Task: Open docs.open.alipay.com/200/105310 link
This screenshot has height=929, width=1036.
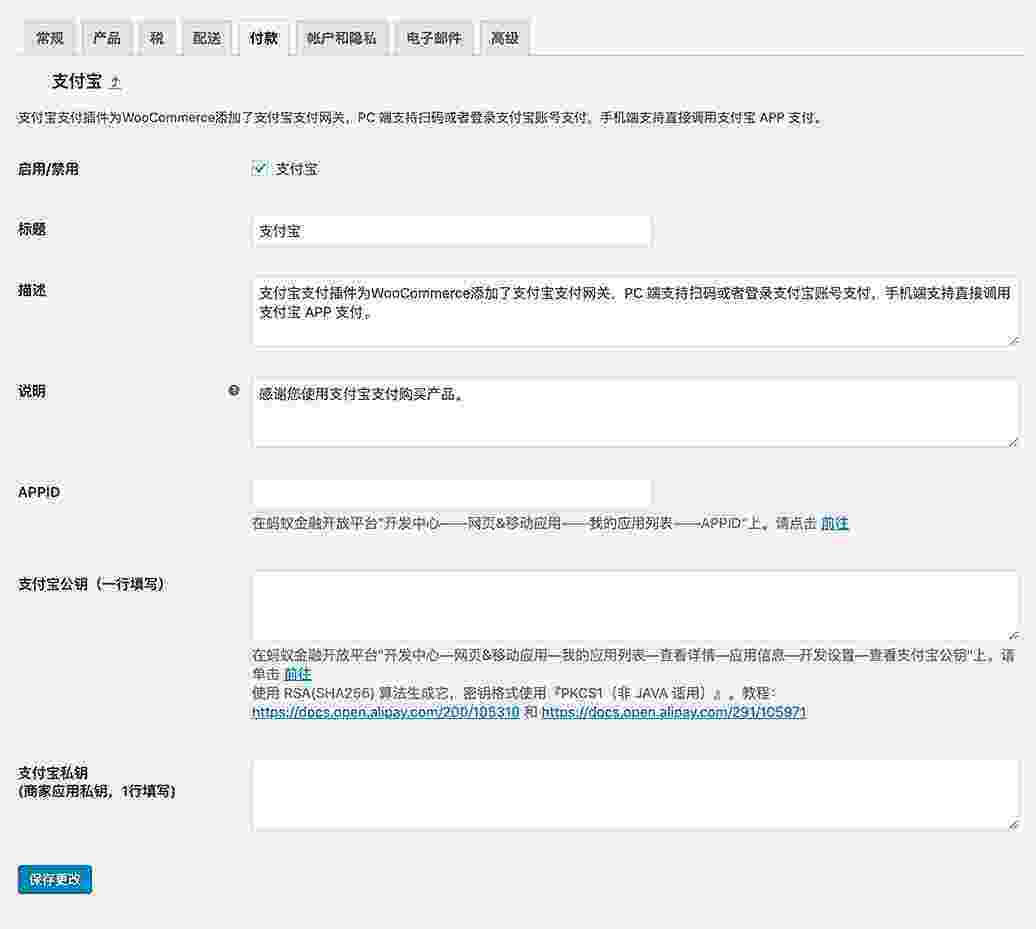Action: pos(386,712)
